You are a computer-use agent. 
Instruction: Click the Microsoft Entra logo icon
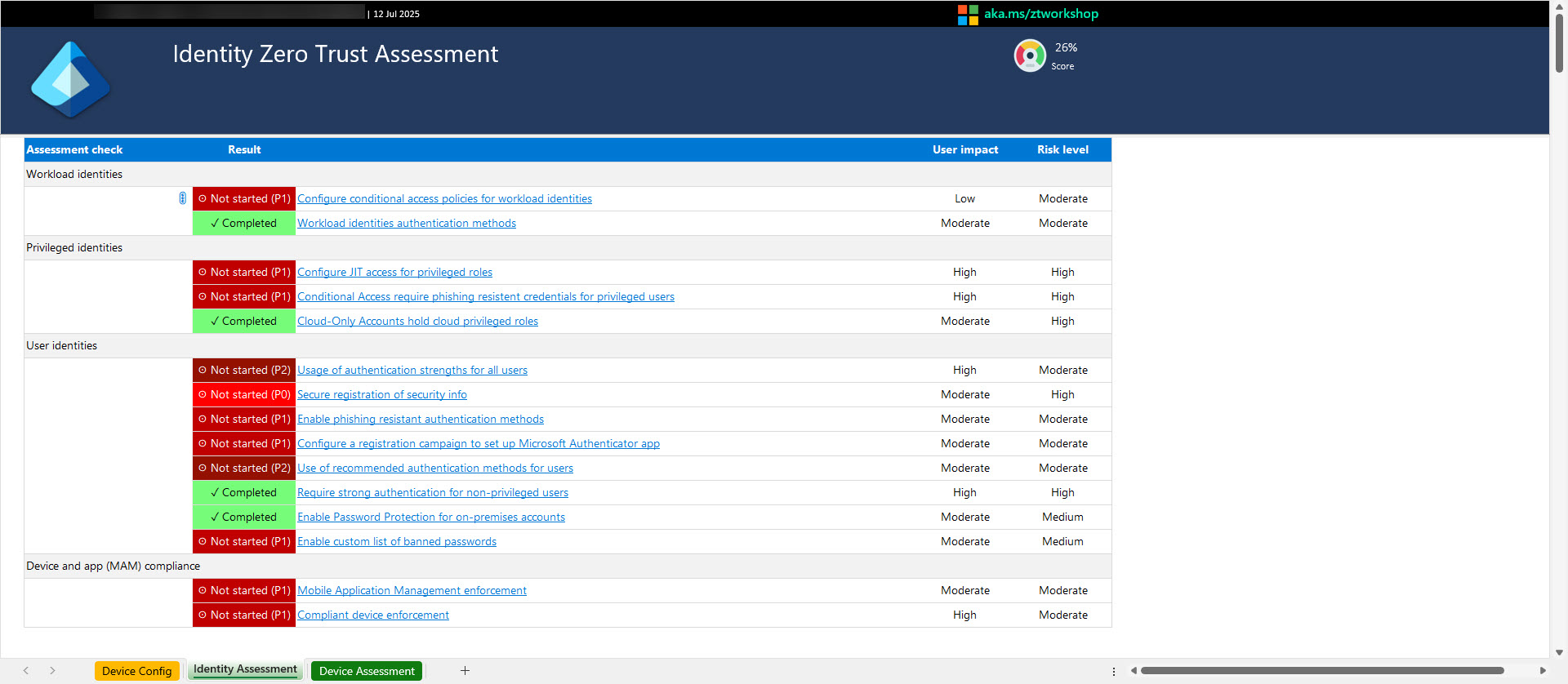(x=70, y=79)
